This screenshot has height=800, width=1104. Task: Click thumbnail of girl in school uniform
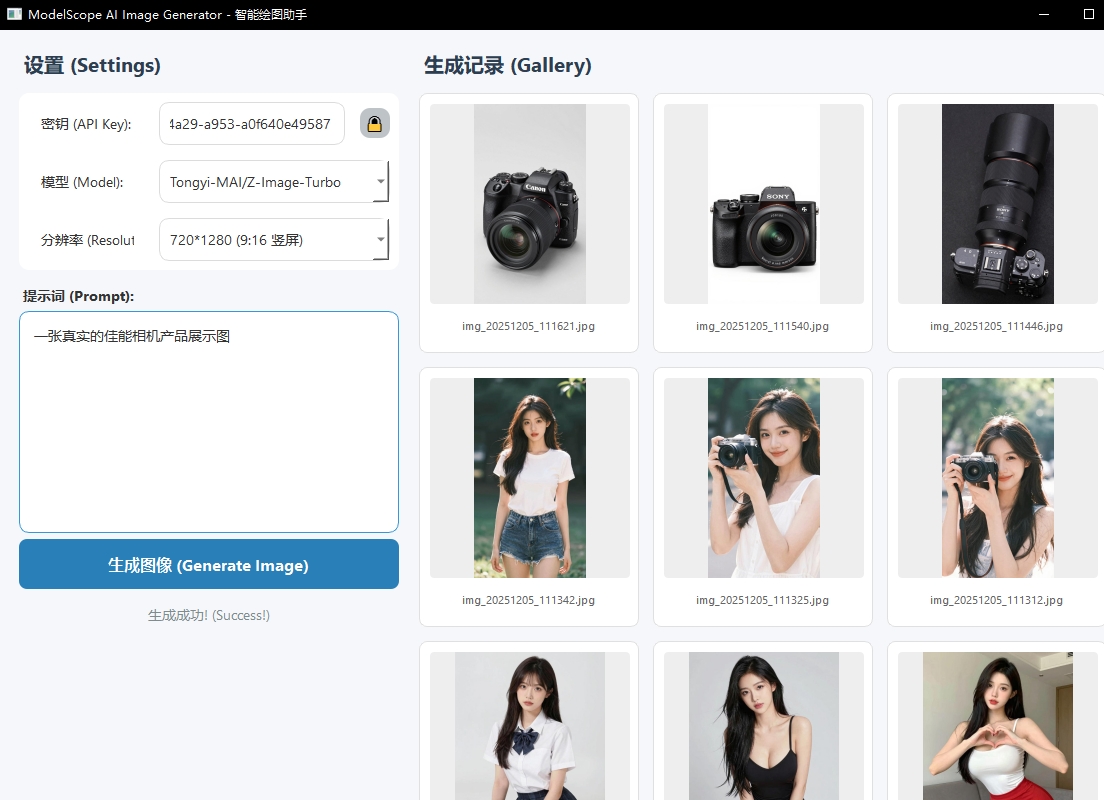tap(529, 727)
